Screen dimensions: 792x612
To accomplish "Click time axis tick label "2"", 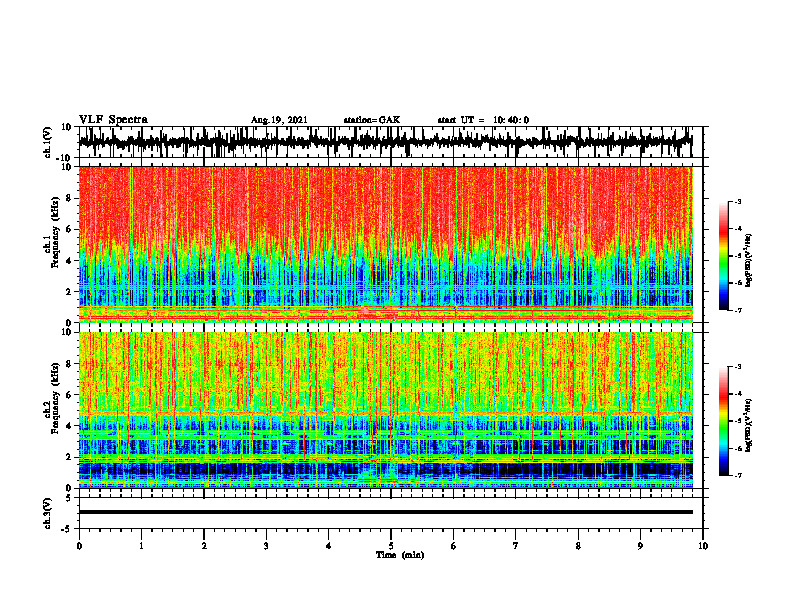I will tap(204, 546).
